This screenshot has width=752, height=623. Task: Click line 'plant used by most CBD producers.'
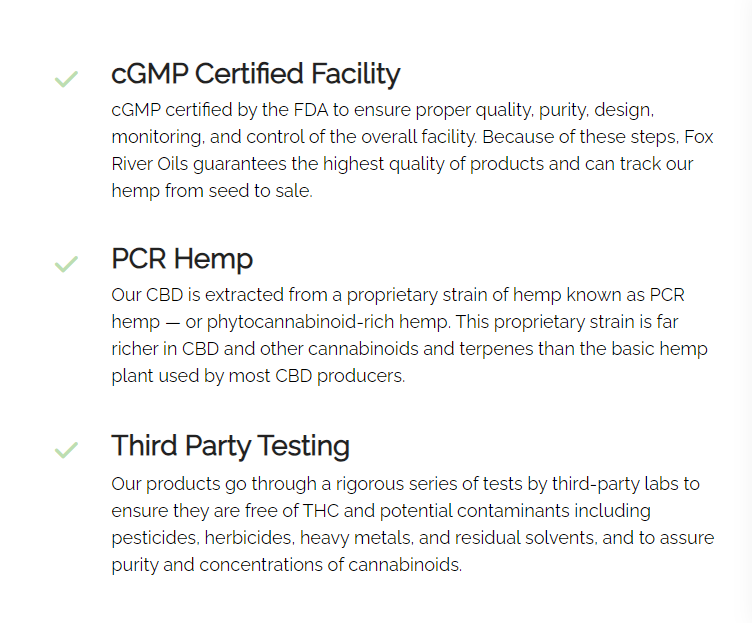point(258,376)
